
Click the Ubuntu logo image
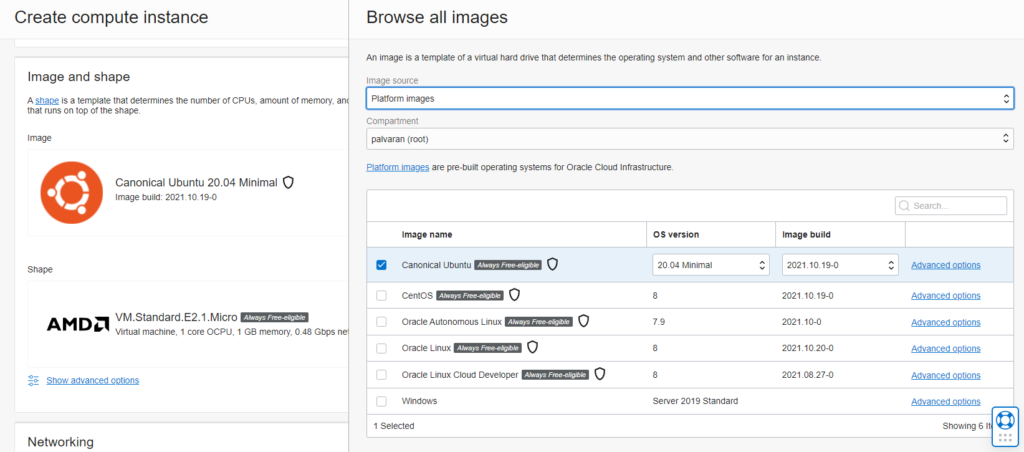[71, 193]
